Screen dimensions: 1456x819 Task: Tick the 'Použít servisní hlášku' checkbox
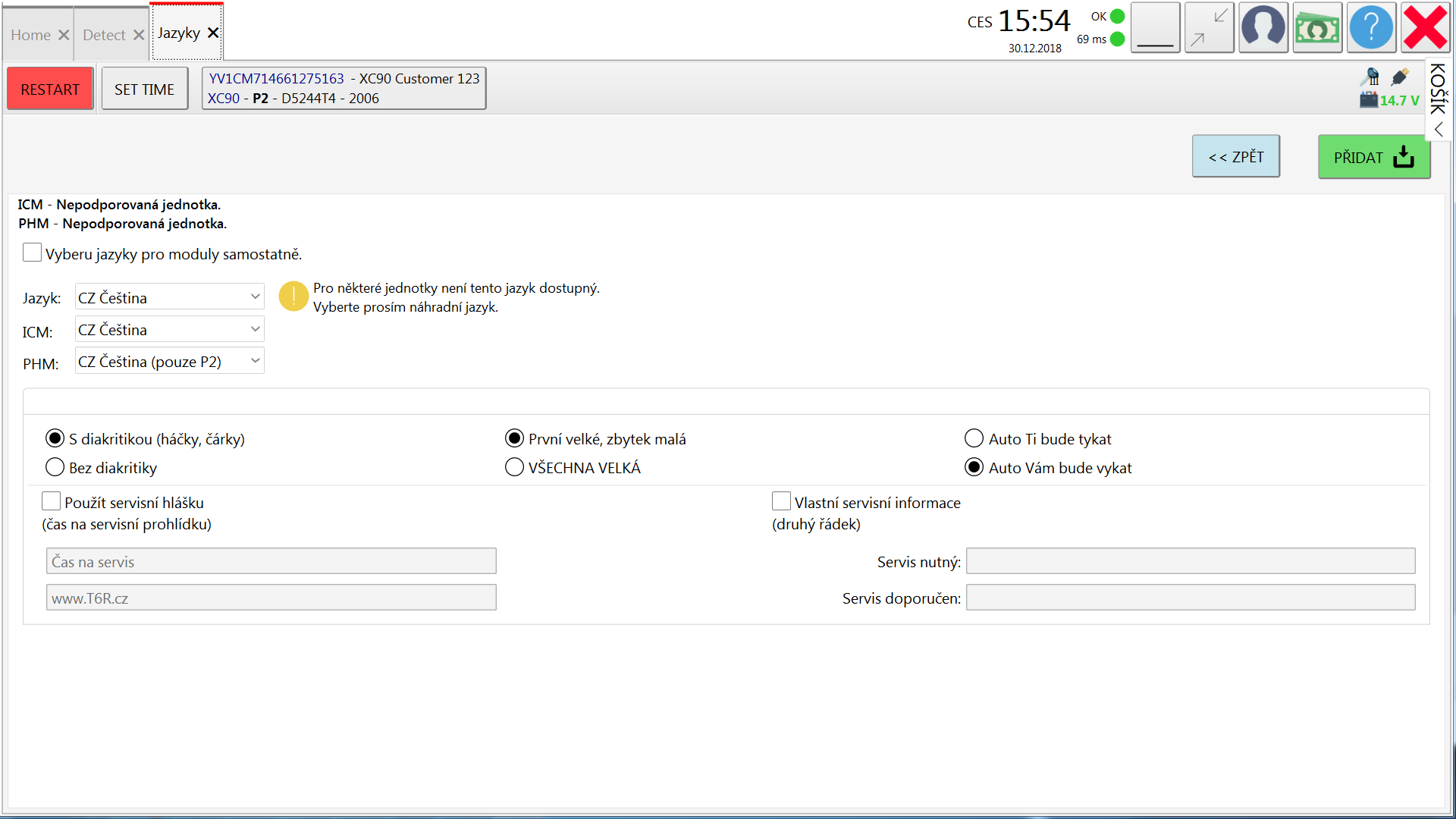pos(52,501)
